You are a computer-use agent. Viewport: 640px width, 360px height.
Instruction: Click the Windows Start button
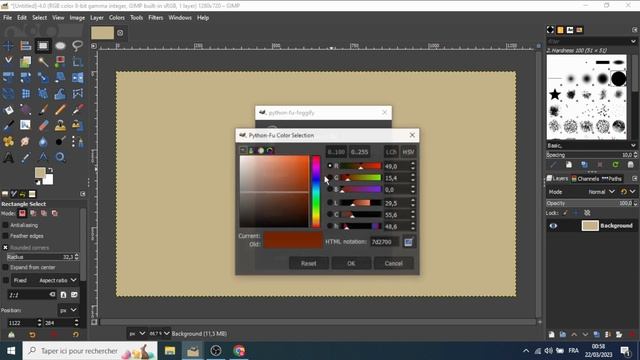[x=11, y=351]
